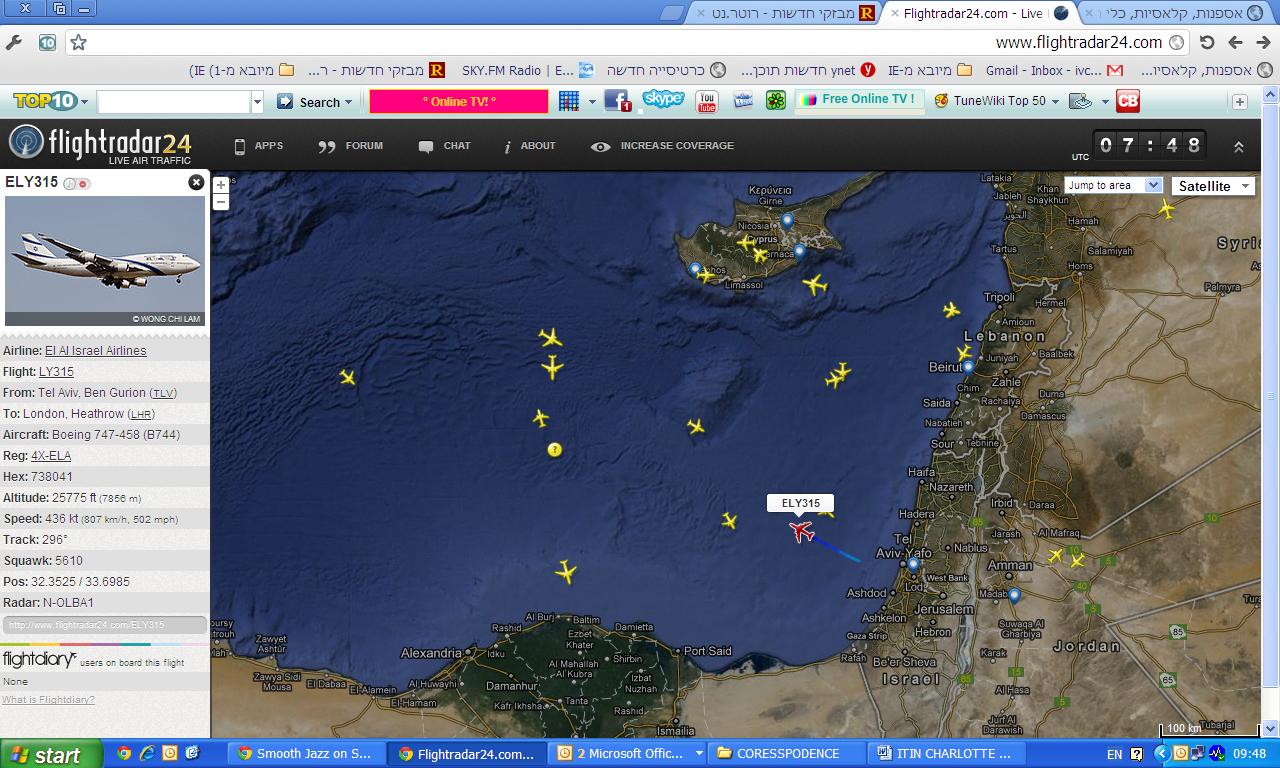Open the LY315 flight link

click(56, 372)
